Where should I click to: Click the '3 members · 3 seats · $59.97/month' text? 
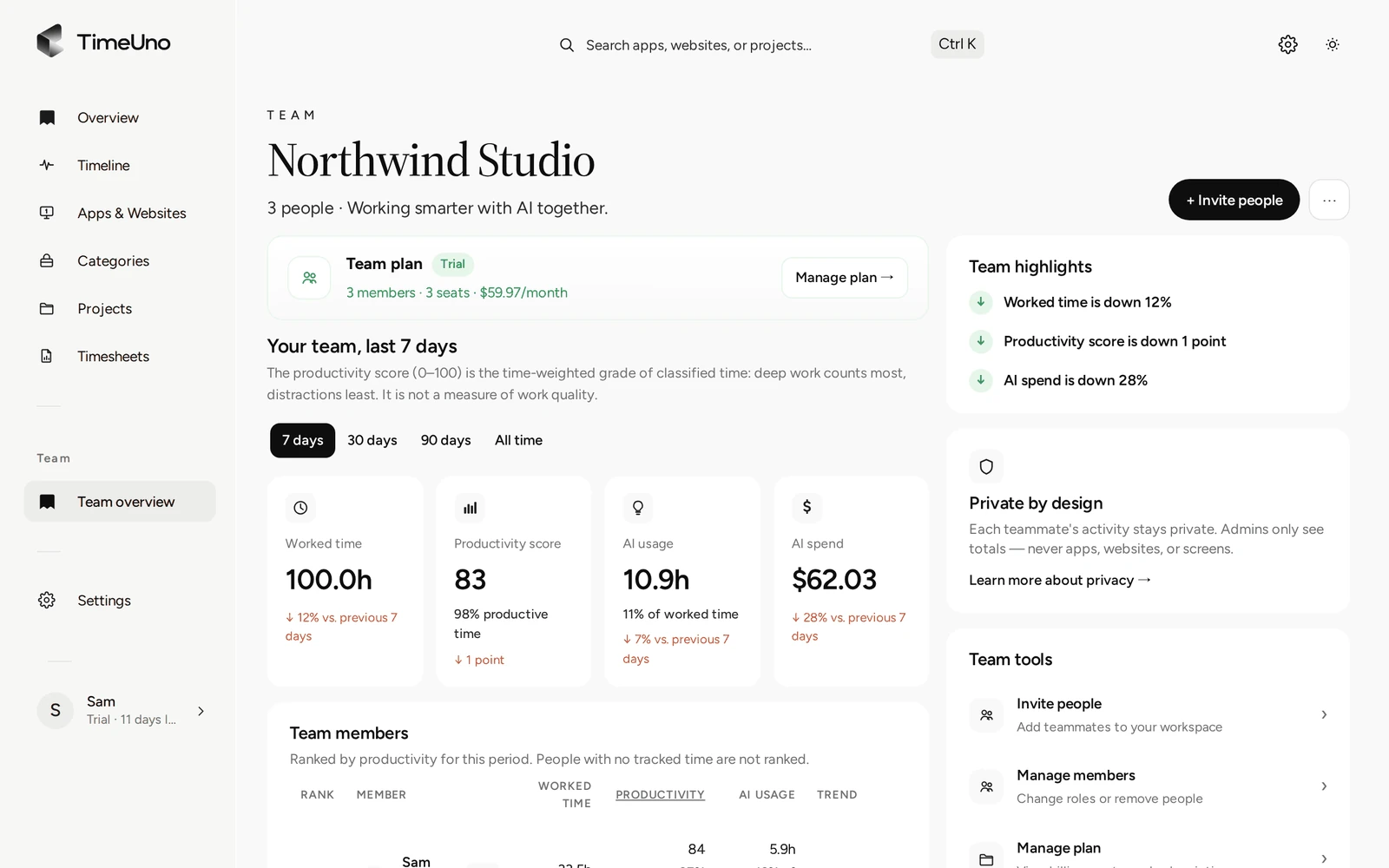coord(457,293)
